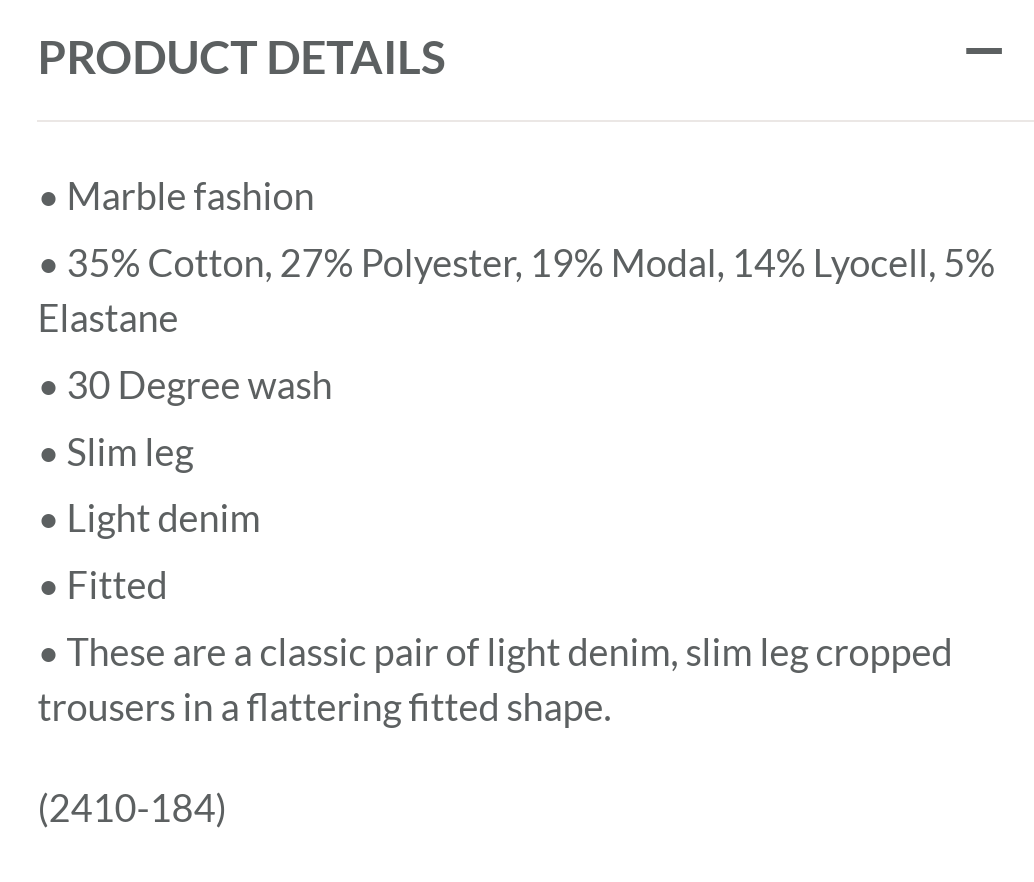This screenshot has height=882, width=1034.
Task: Select the Marble fashion bullet point
Action: [x=190, y=196]
